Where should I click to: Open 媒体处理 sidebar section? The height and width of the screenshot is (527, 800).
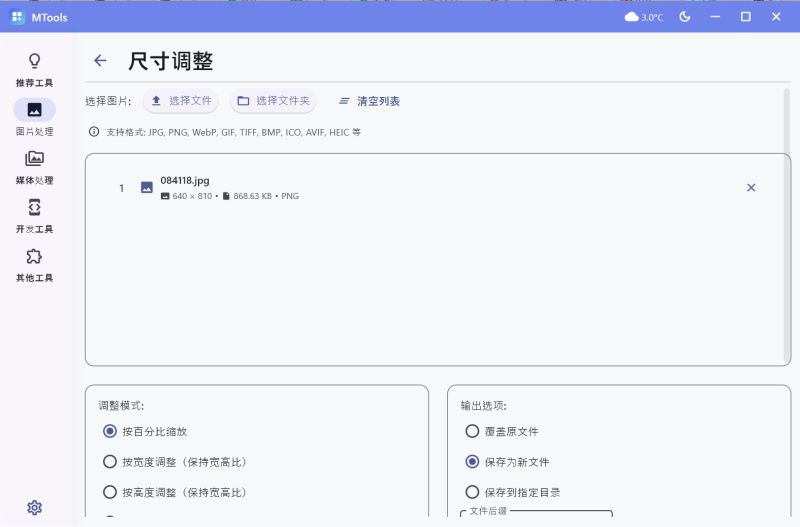click(34, 167)
